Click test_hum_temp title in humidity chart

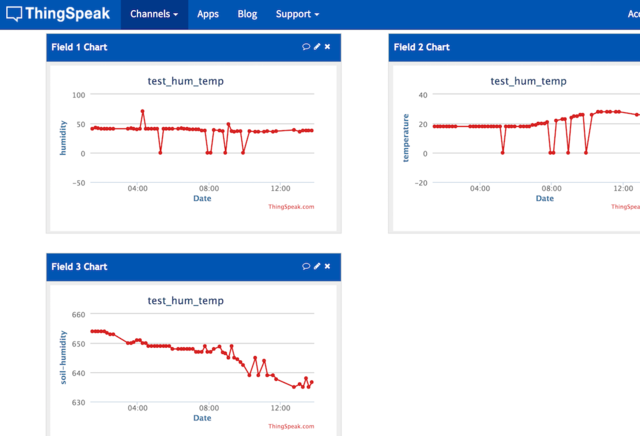point(186,81)
